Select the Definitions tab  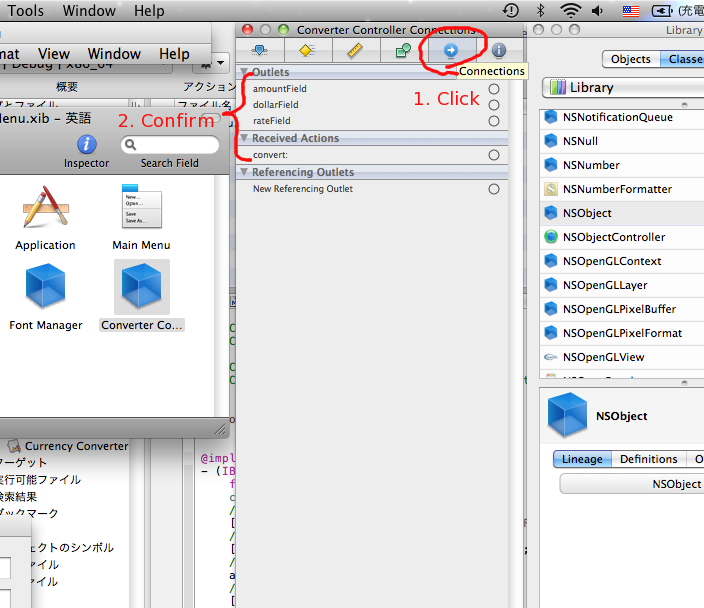pos(648,459)
